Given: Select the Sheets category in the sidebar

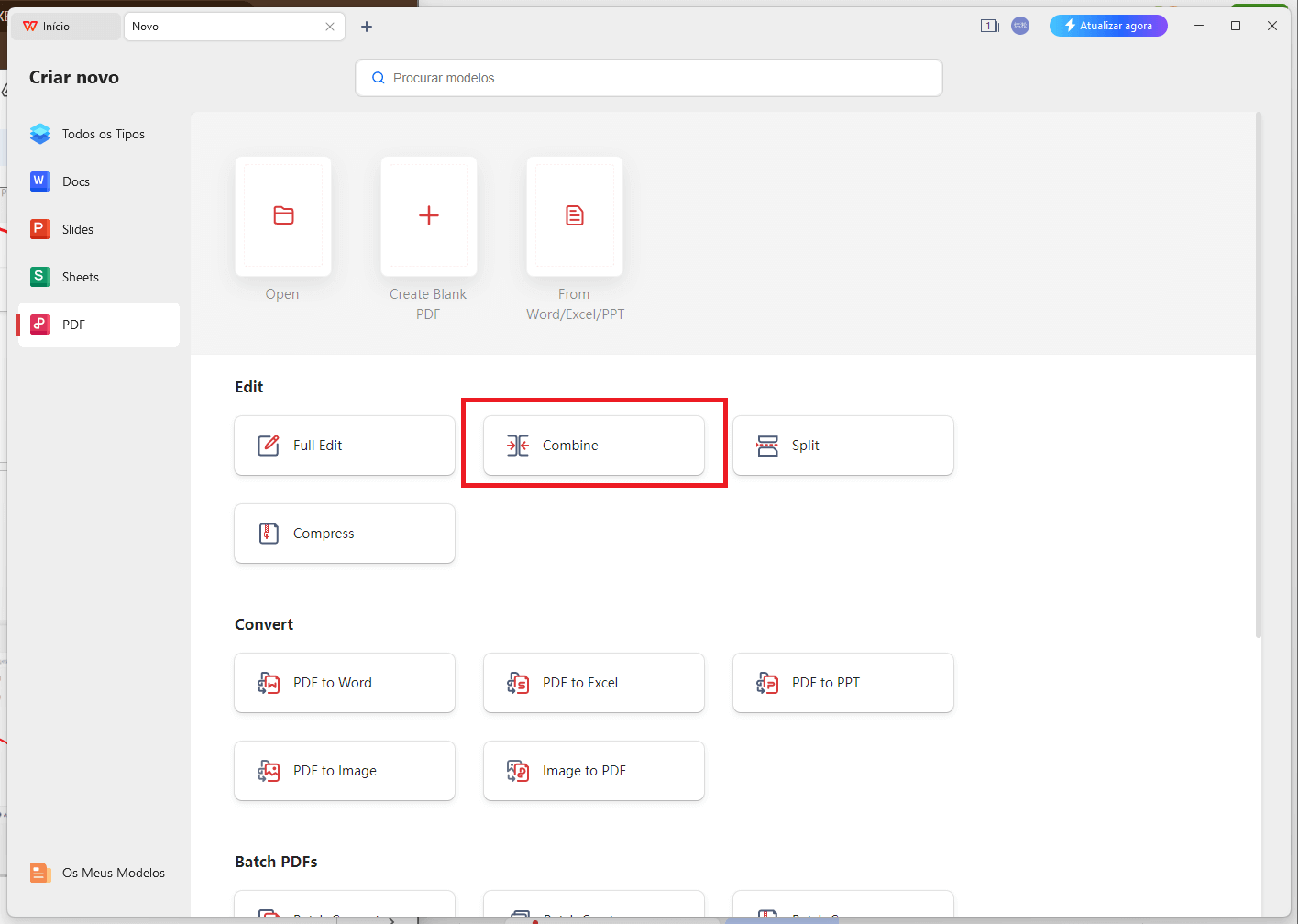Looking at the screenshot, I should pyautogui.click(x=97, y=276).
